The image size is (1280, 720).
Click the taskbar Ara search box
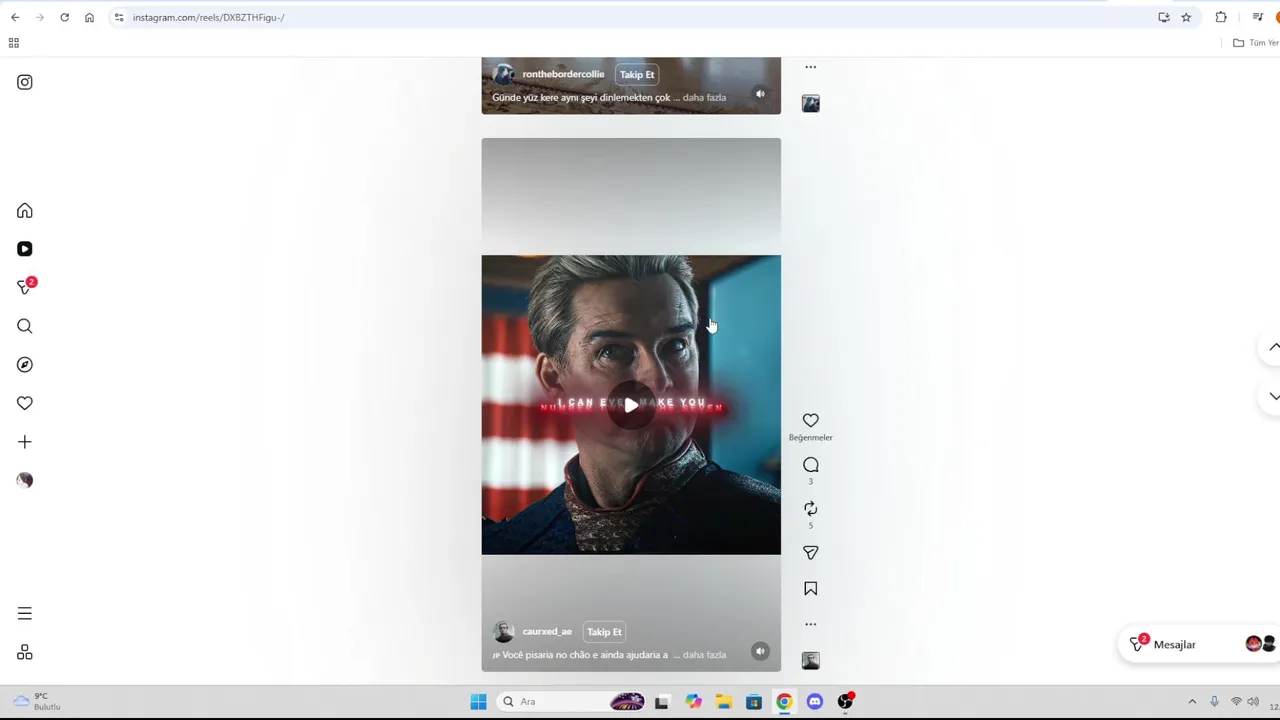pyautogui.click(x=572, y=701)
